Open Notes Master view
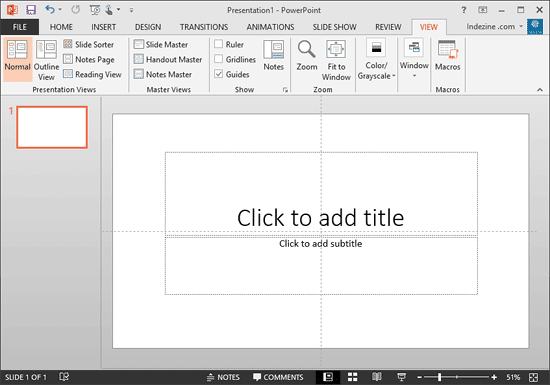This screenshot has width=550, height=385. point(163,74)
